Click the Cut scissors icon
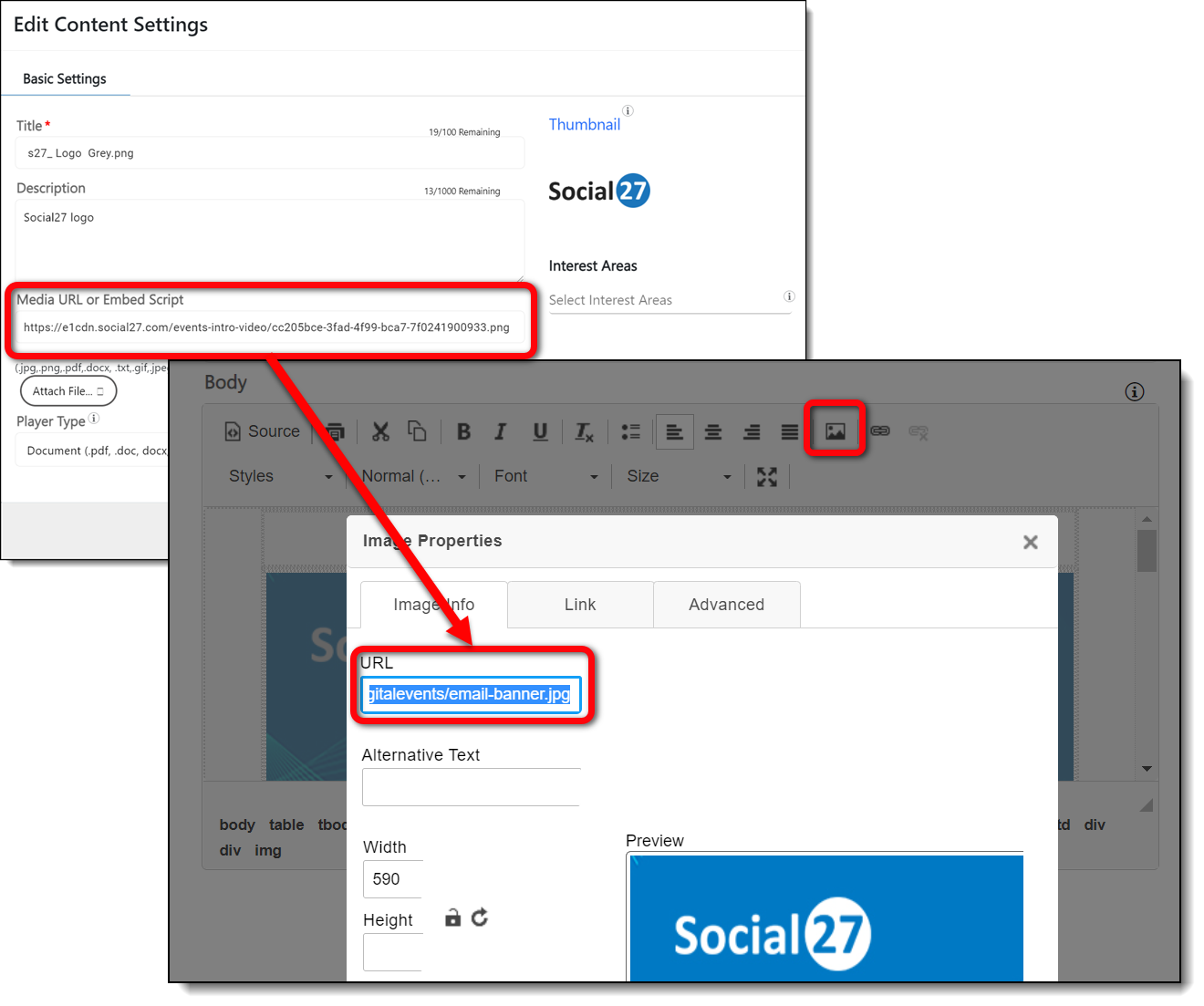Image resolution: width=1204 pixels, height=1006 pixels. pos(380,431)
